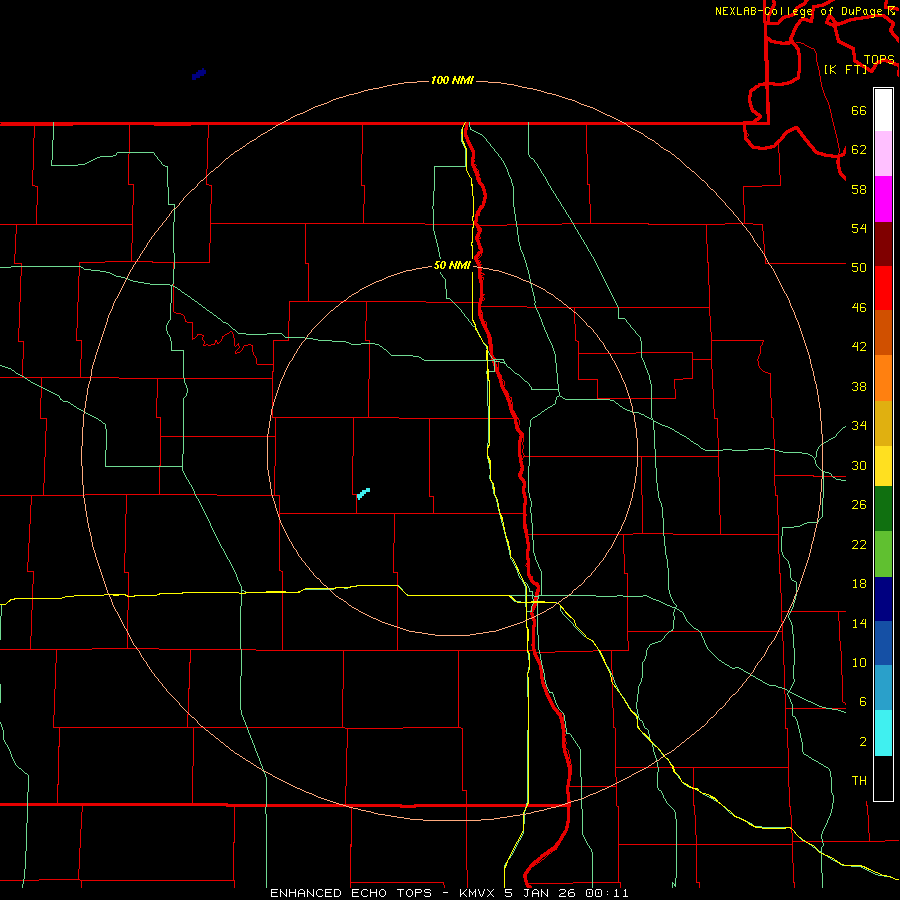Click the bright yellow legend swatch
The image size is (900, 900).
883,466
